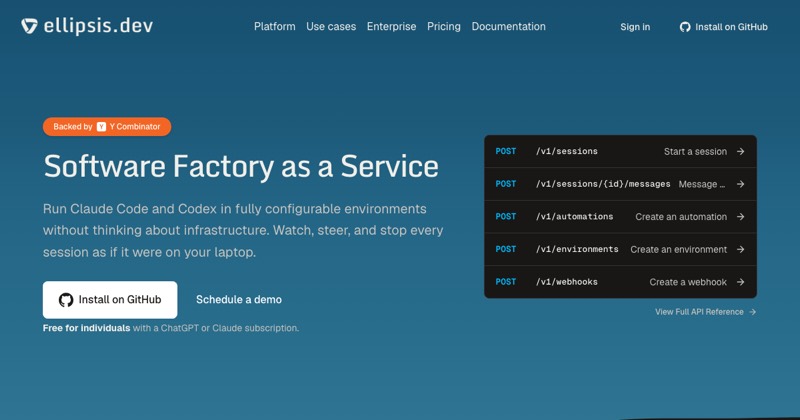
Task: Open the Platform menu item
Action: pyautogui.click(x=274, y=27)
